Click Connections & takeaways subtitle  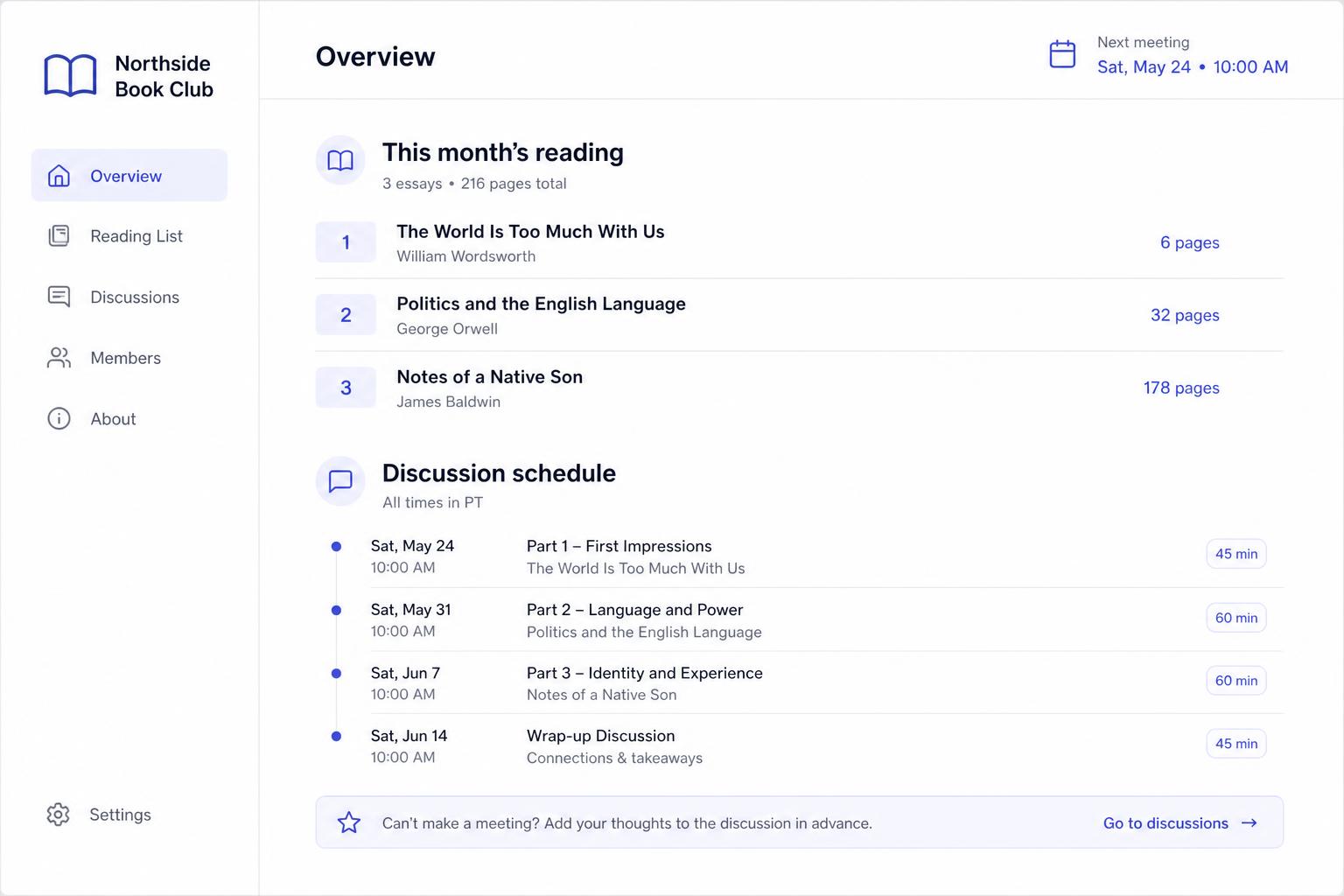click(614, 758)
